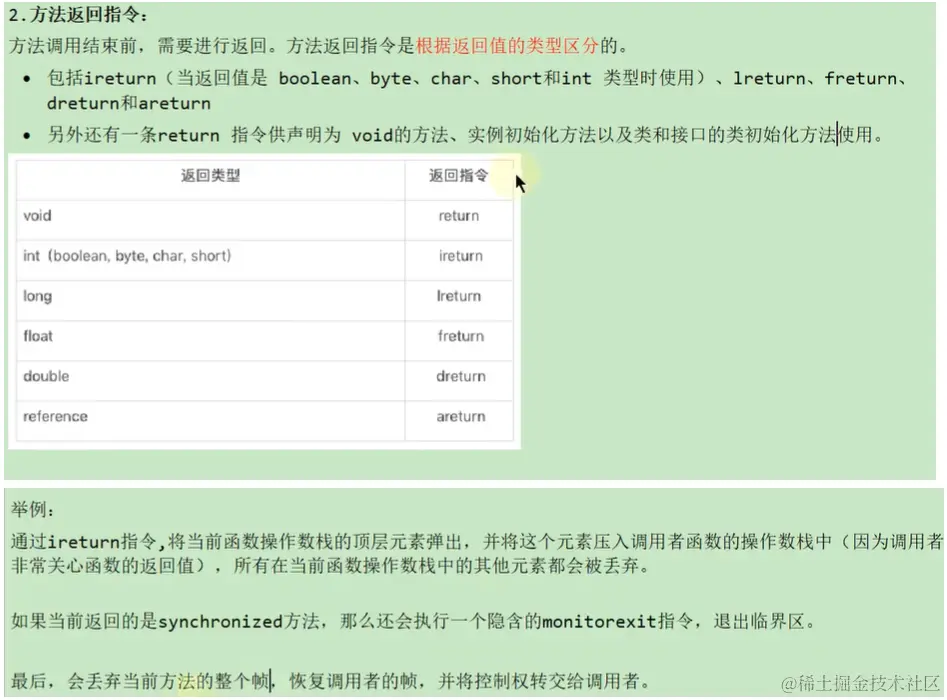Click the 举例 label below the table

point(30,508)
